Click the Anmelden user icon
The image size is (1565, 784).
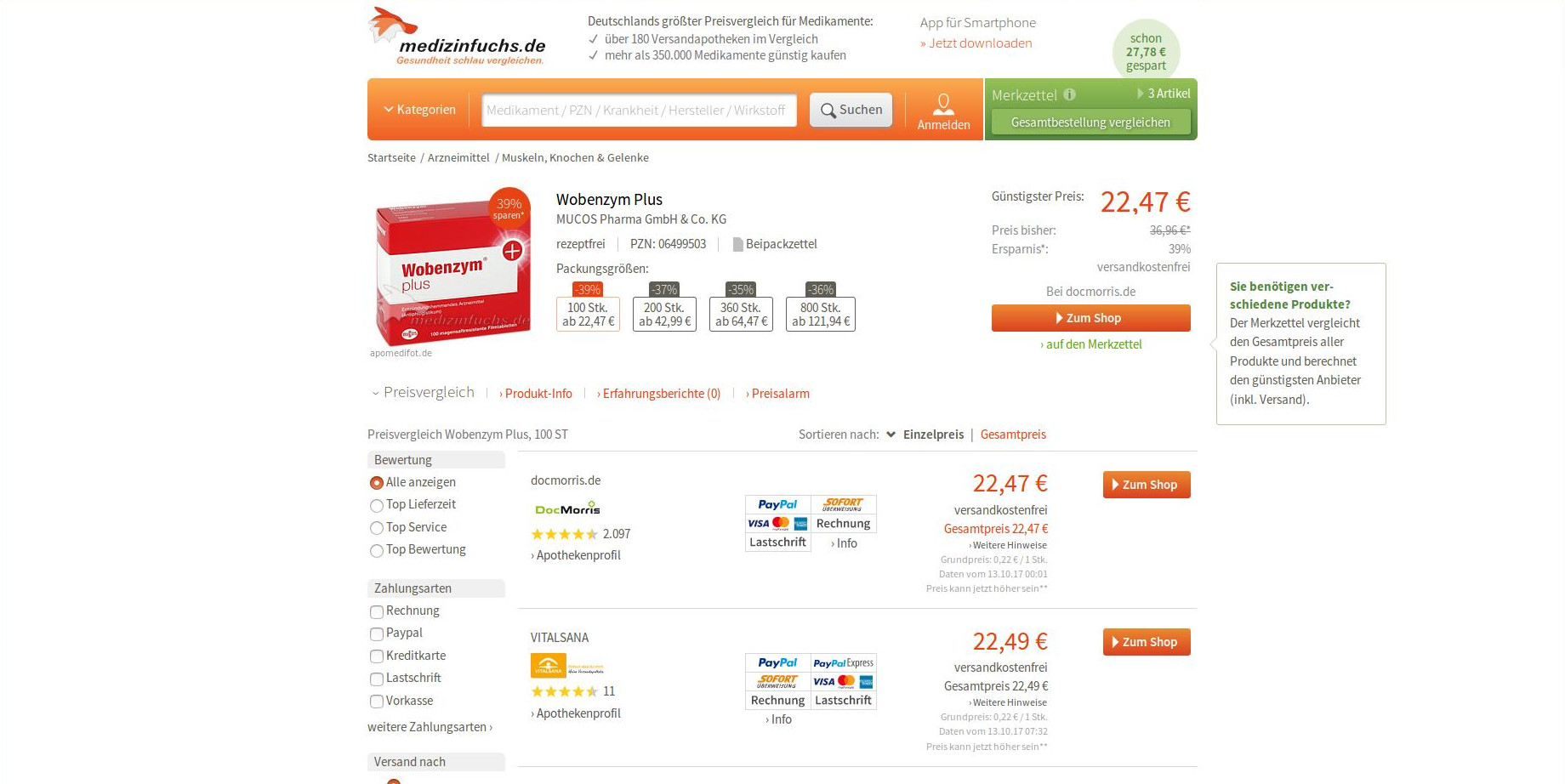pyautogui.click(x=943, y=104)
